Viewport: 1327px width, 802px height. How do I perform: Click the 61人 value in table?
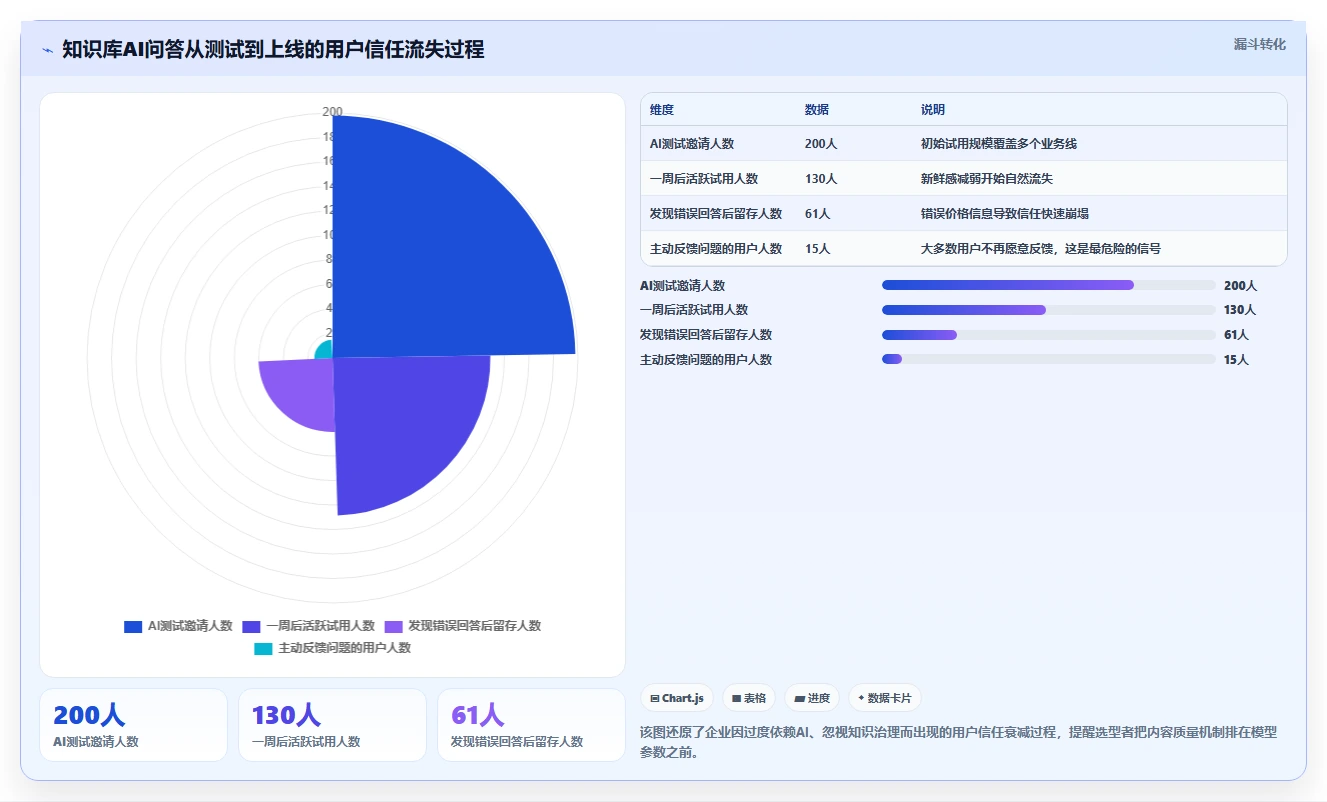click(x=818, y=214)
